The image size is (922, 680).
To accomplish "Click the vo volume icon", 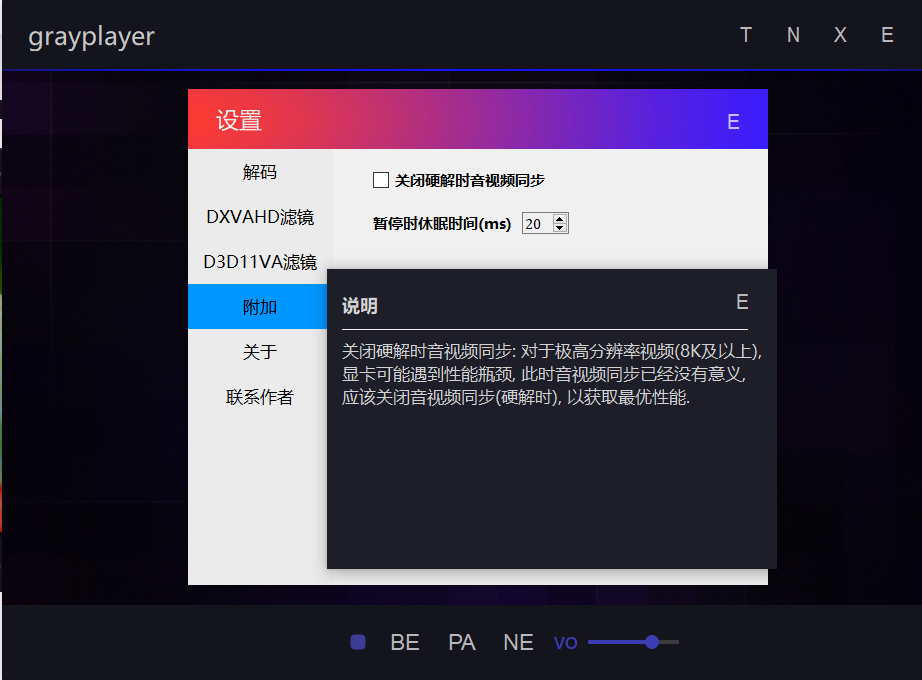I will coord(565,642).
